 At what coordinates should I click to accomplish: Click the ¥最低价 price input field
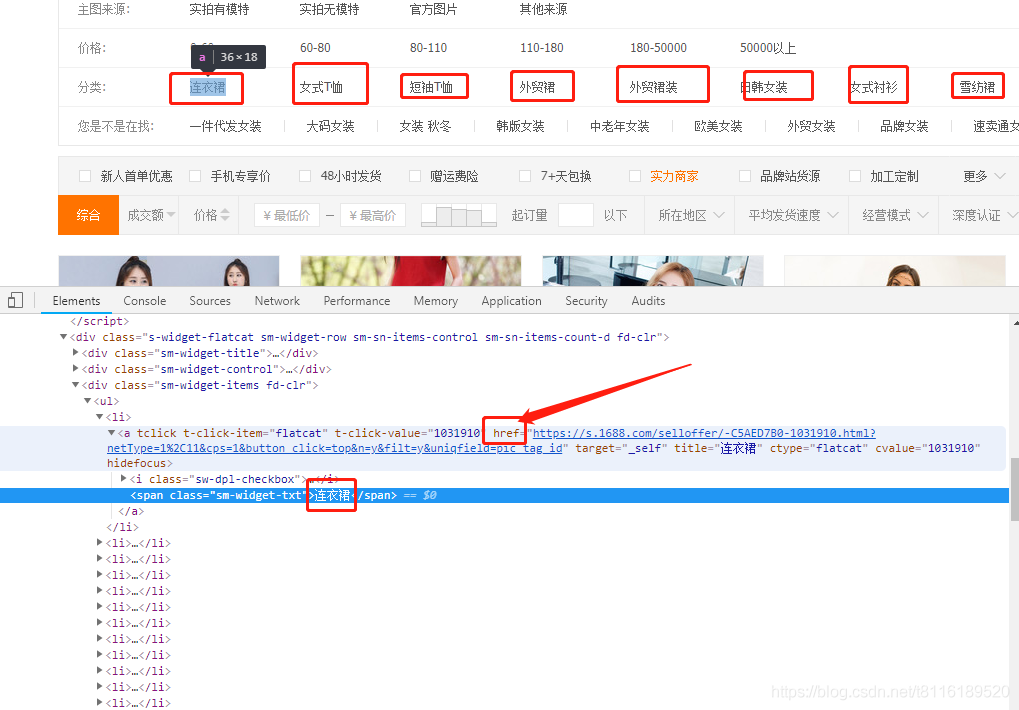point(286,214)
